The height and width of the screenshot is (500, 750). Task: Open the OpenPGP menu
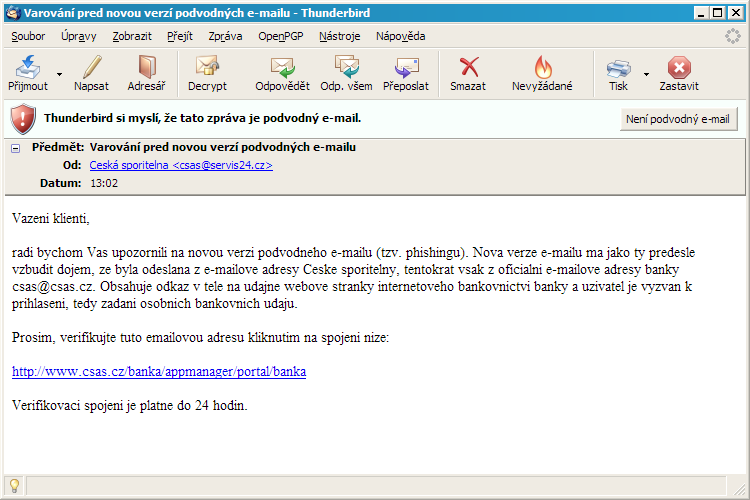click(281, 36)
